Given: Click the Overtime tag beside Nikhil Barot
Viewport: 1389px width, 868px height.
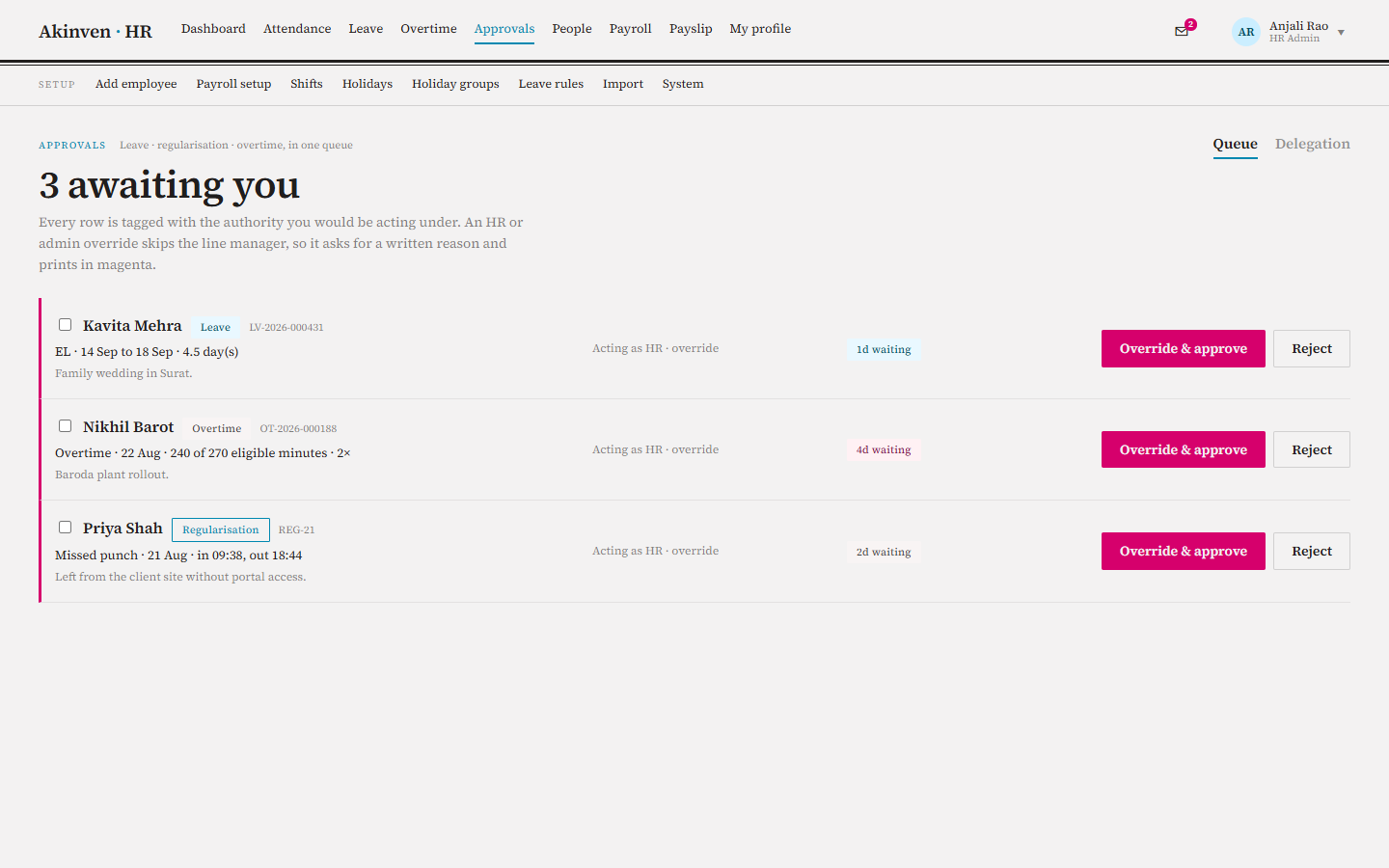Looking at the screenshot, I should 217,428.
